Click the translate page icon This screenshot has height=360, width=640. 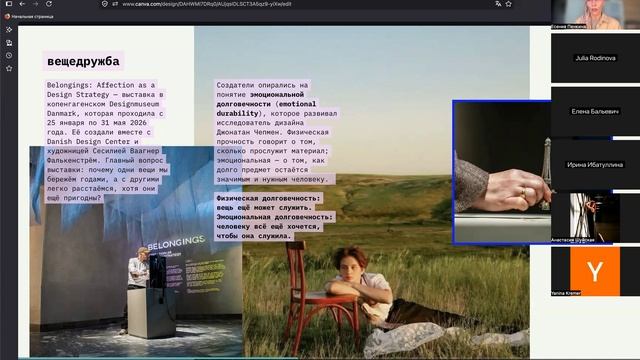tap(498, 4)
